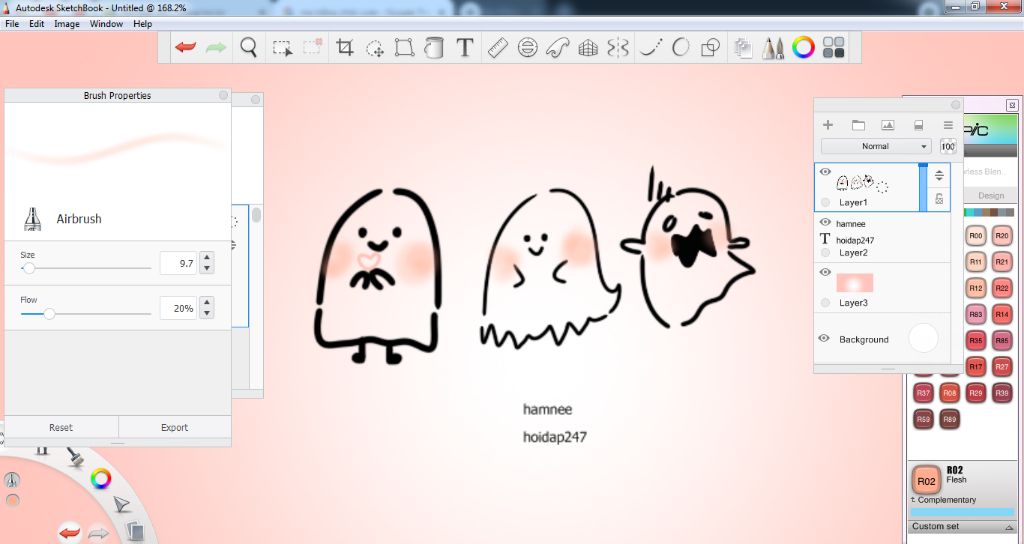Toggle the Symmetry tool
Viewport: 1024px width, 544px height.
point(617,47)
